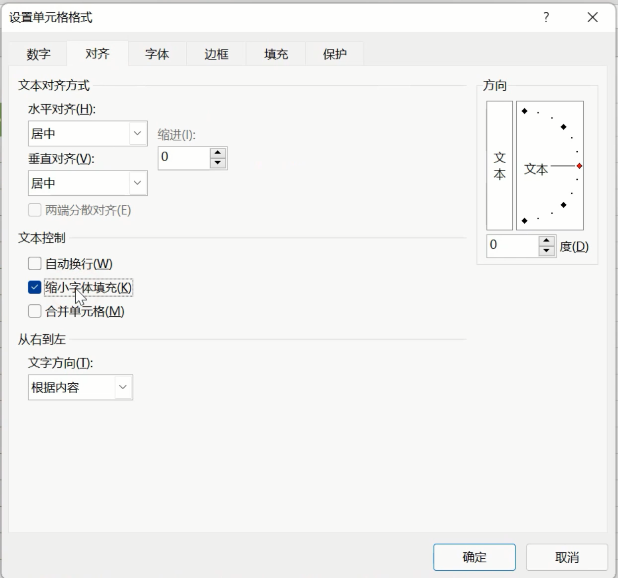Select the 对齐 tab
Viewport: 618px width, 578px height.
click(97, 53)
